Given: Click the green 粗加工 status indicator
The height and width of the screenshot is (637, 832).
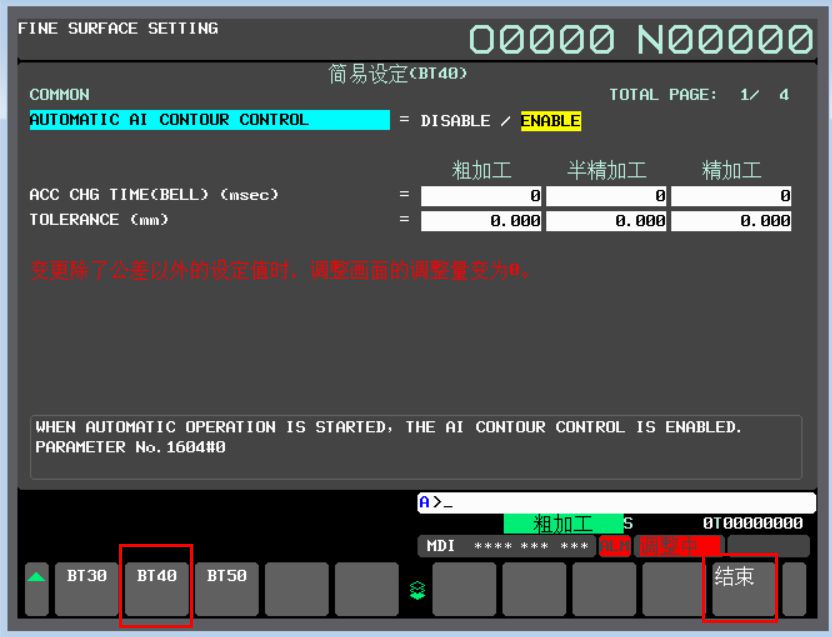Looking at the screenshot, I should point(563,523).
